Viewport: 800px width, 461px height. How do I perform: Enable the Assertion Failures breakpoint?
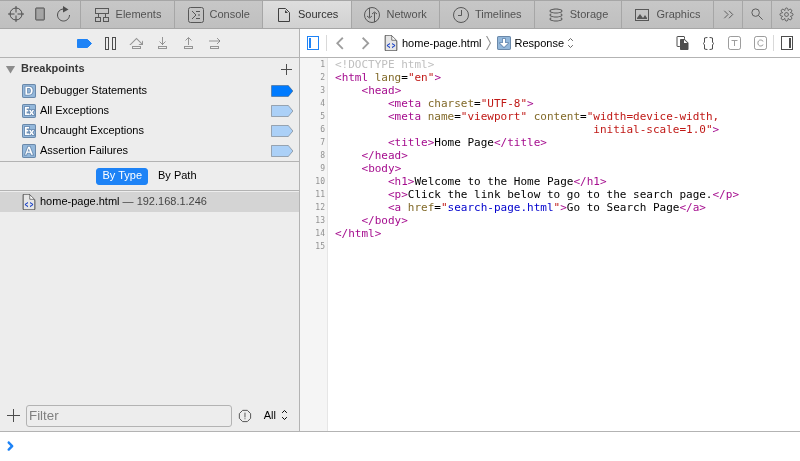click(281, 151)
